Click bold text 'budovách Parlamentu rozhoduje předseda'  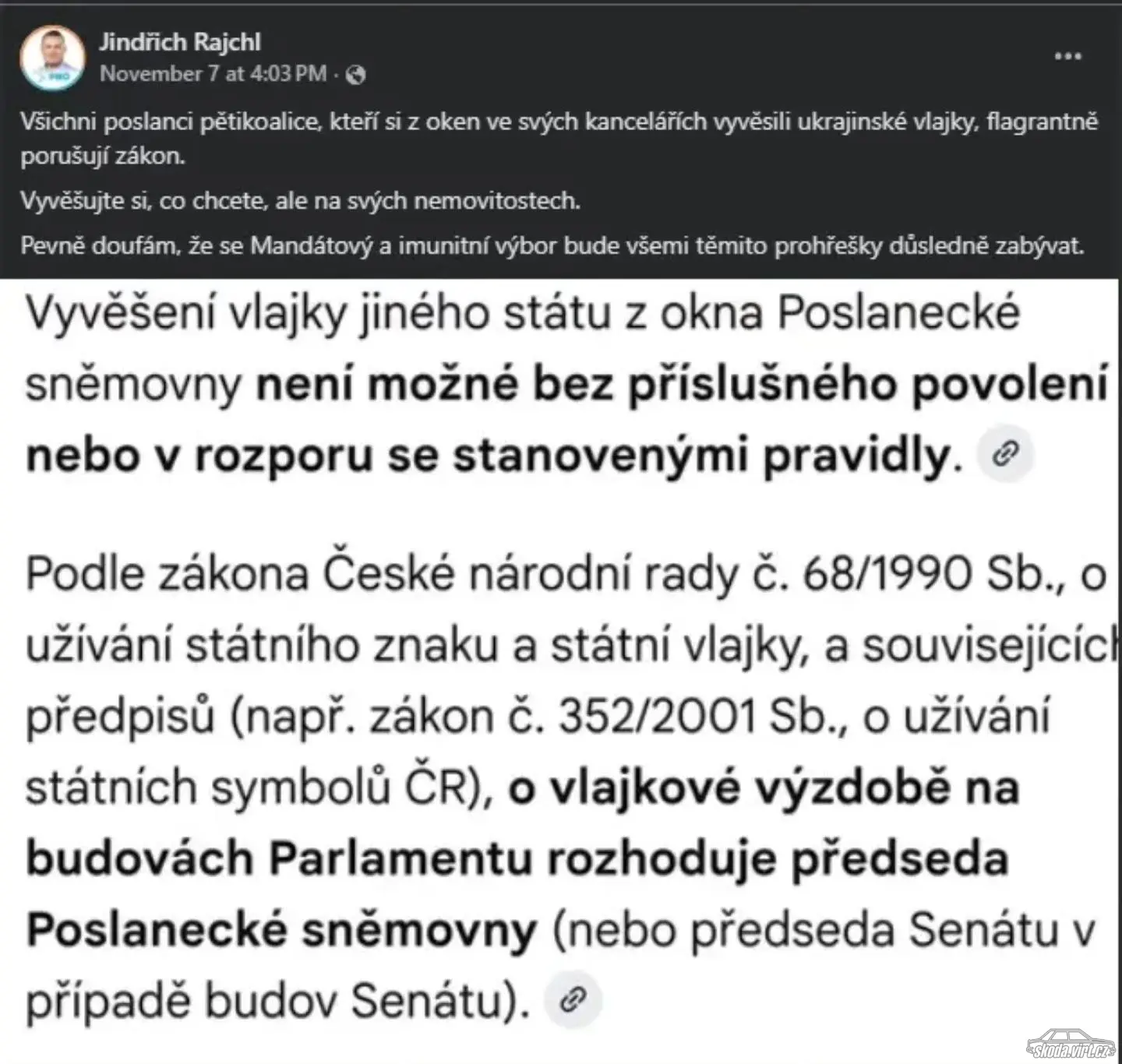tap(517, 858)
